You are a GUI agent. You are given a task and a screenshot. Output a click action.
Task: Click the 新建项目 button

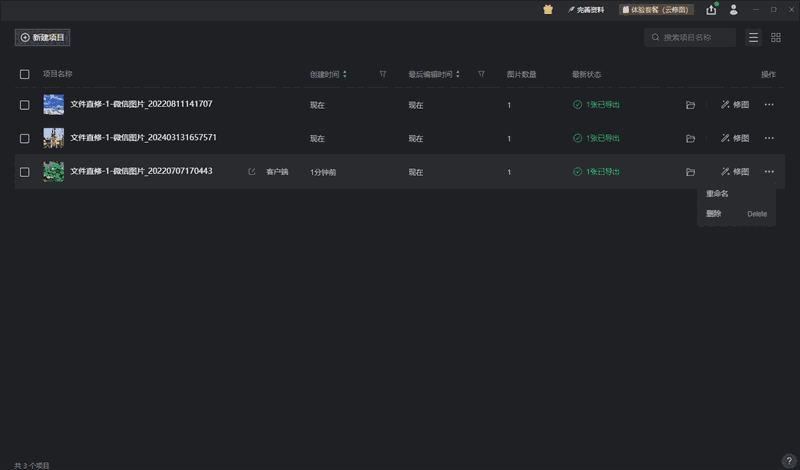pyautogui.click(x=42, y=37)
